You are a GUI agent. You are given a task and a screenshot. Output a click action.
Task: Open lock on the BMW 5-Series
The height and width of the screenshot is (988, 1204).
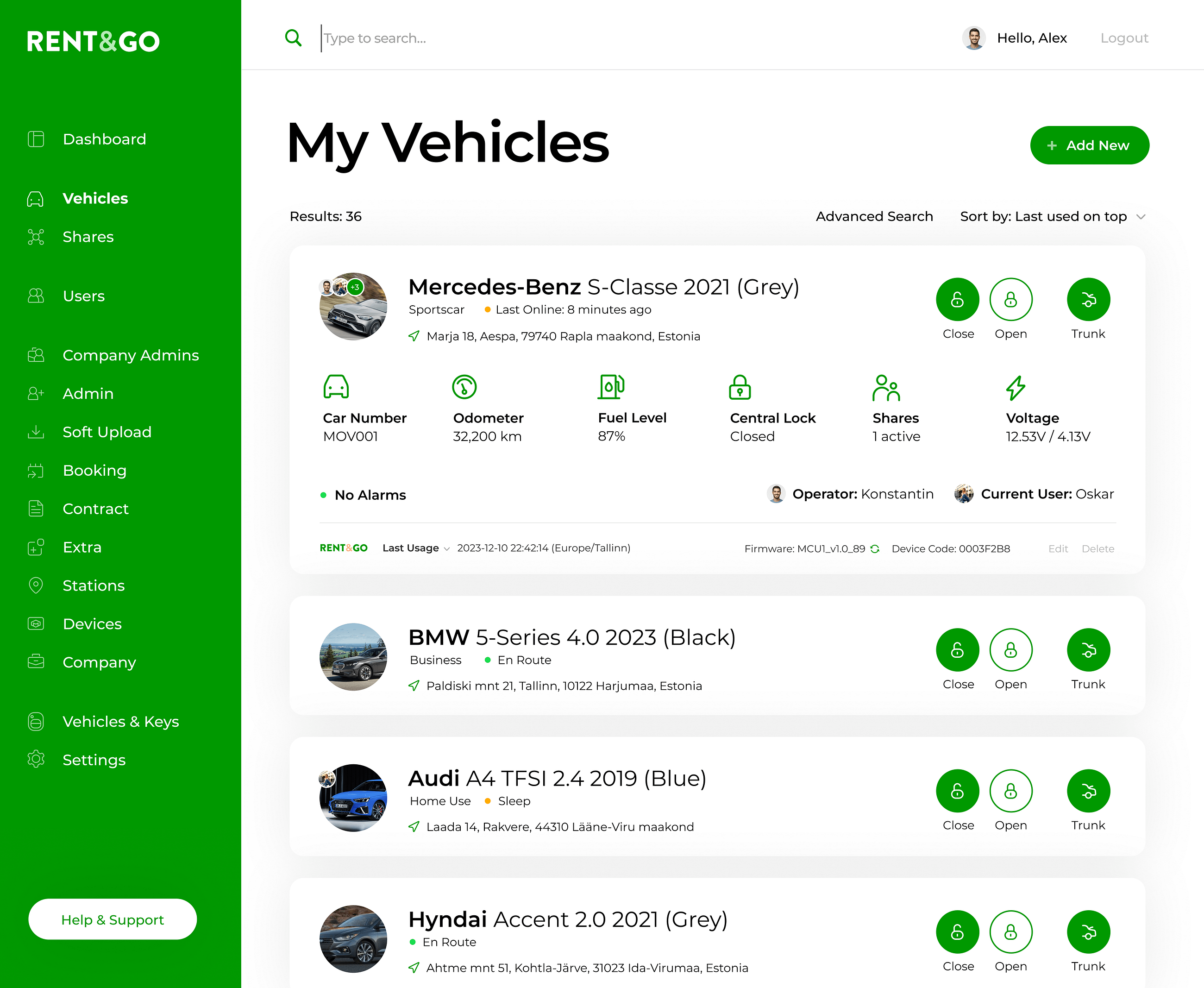[x=1010, y=650]
